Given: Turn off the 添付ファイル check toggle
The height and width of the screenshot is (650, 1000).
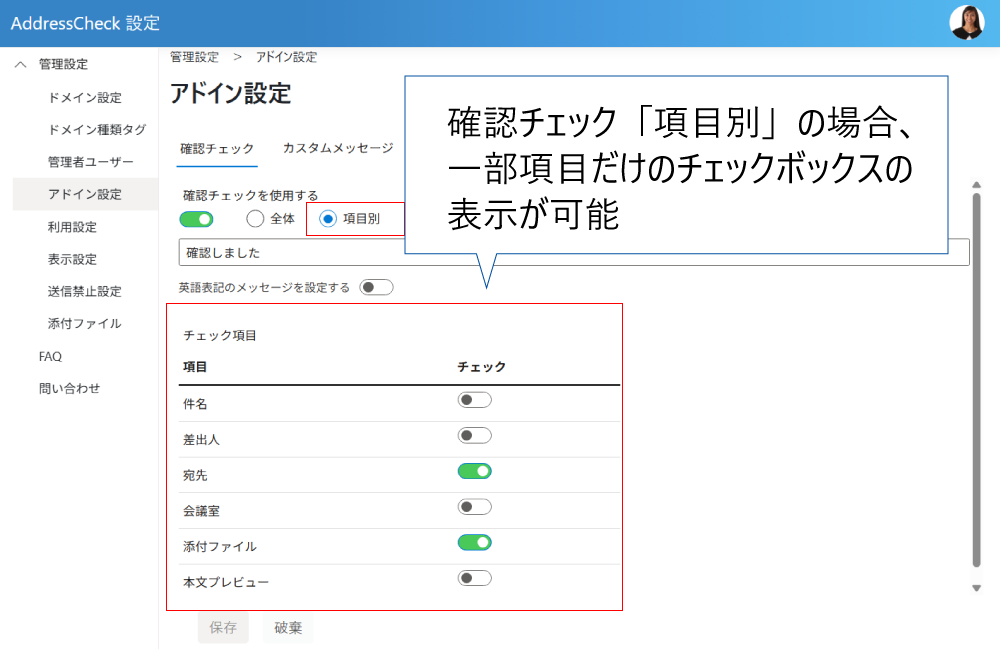Looking at the screenshot, I should coord(474,543).
